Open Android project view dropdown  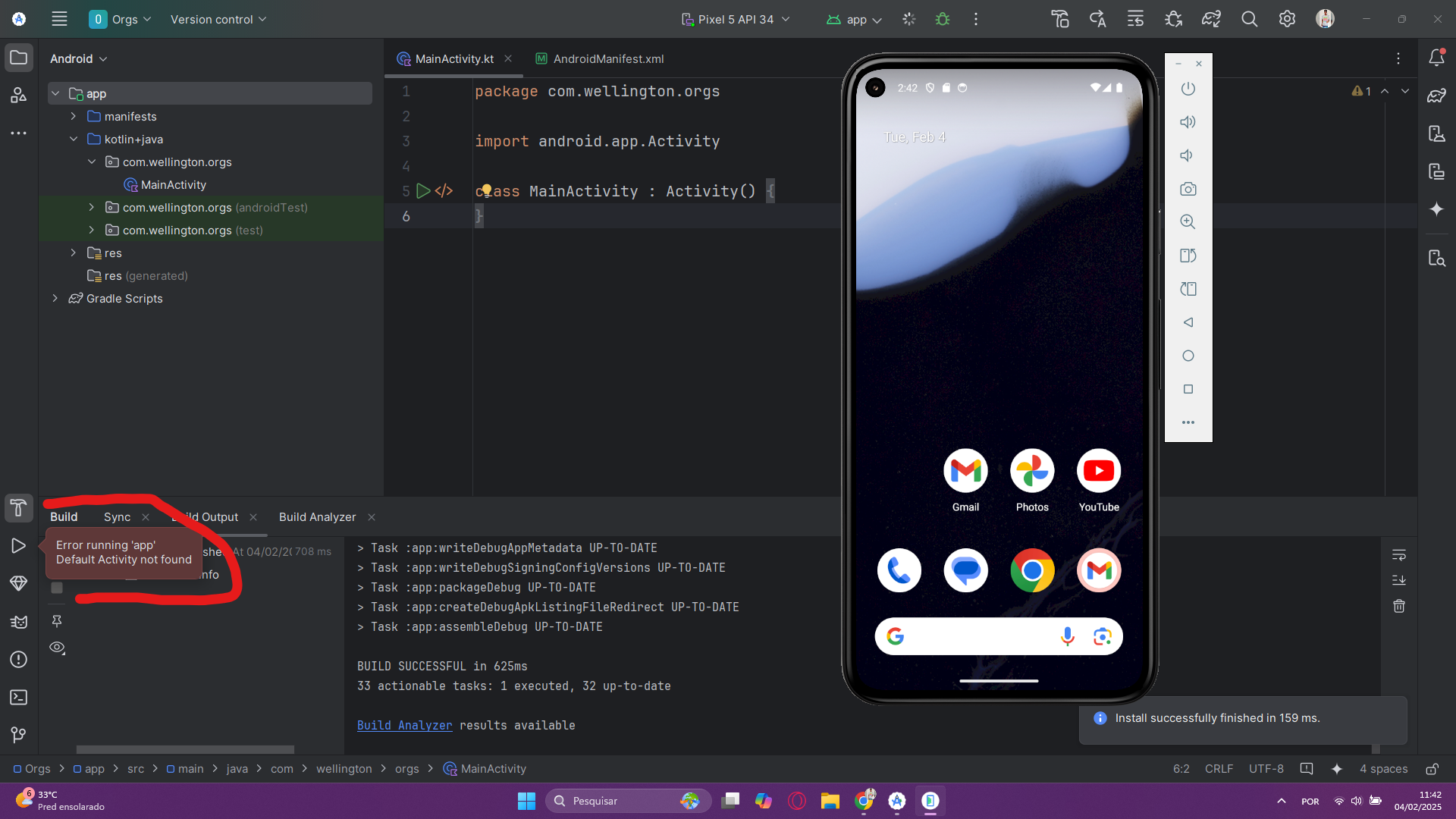(79, 58)
